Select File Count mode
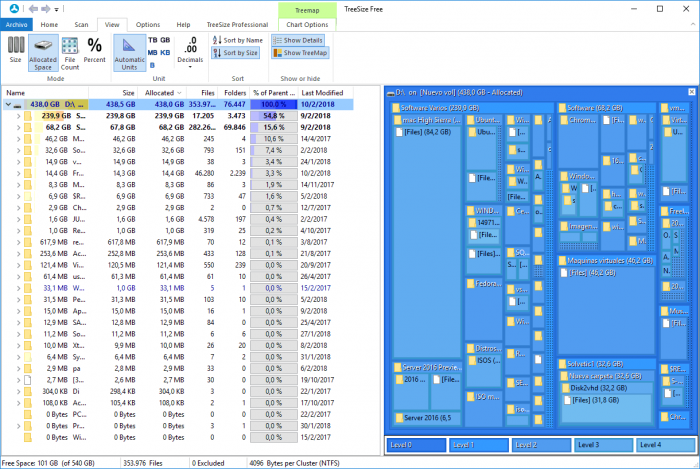 (x=70, y=53)
